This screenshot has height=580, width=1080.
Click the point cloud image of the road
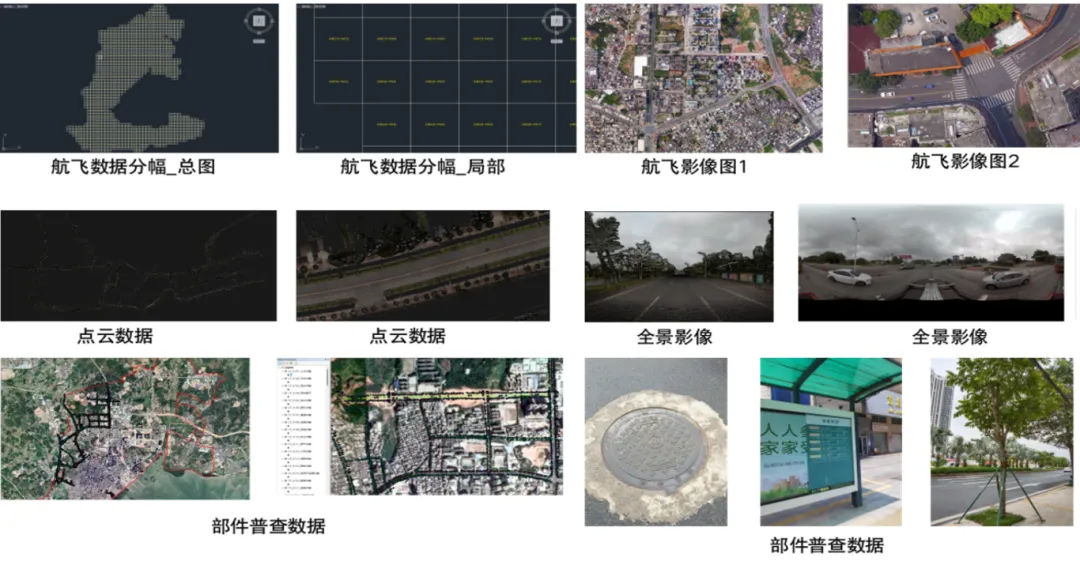tap(422, 265)
